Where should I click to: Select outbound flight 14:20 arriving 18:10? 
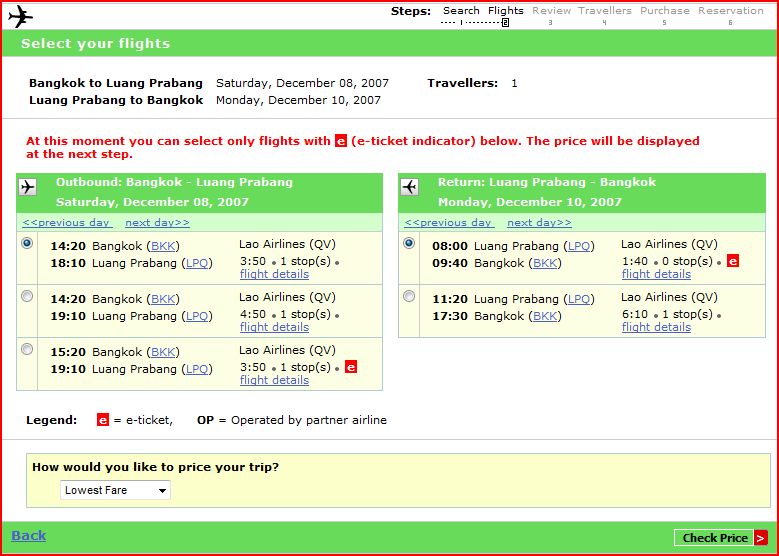pos(27,243)
